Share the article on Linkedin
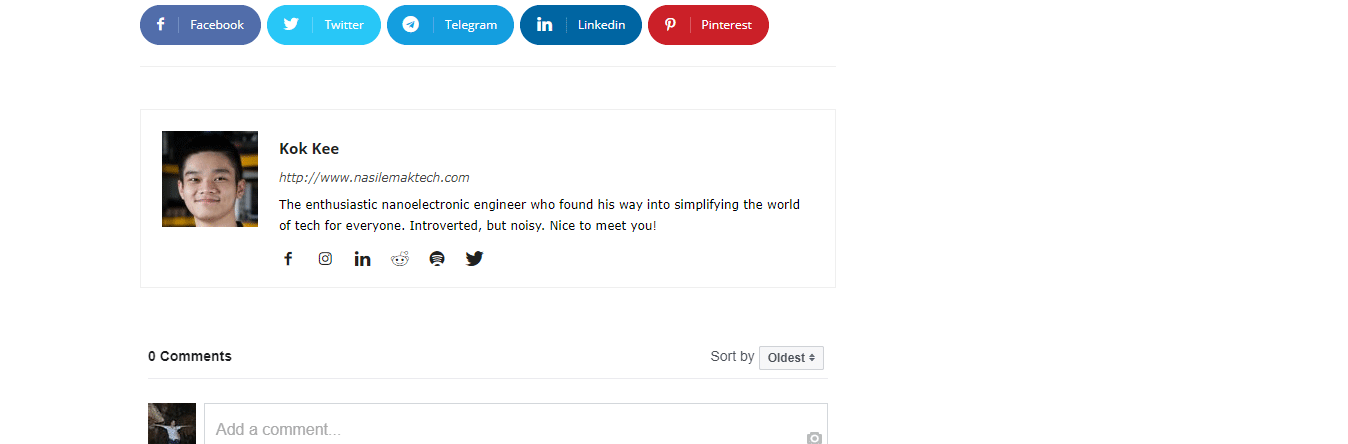The image size is (1348, 444). [581, 25]
